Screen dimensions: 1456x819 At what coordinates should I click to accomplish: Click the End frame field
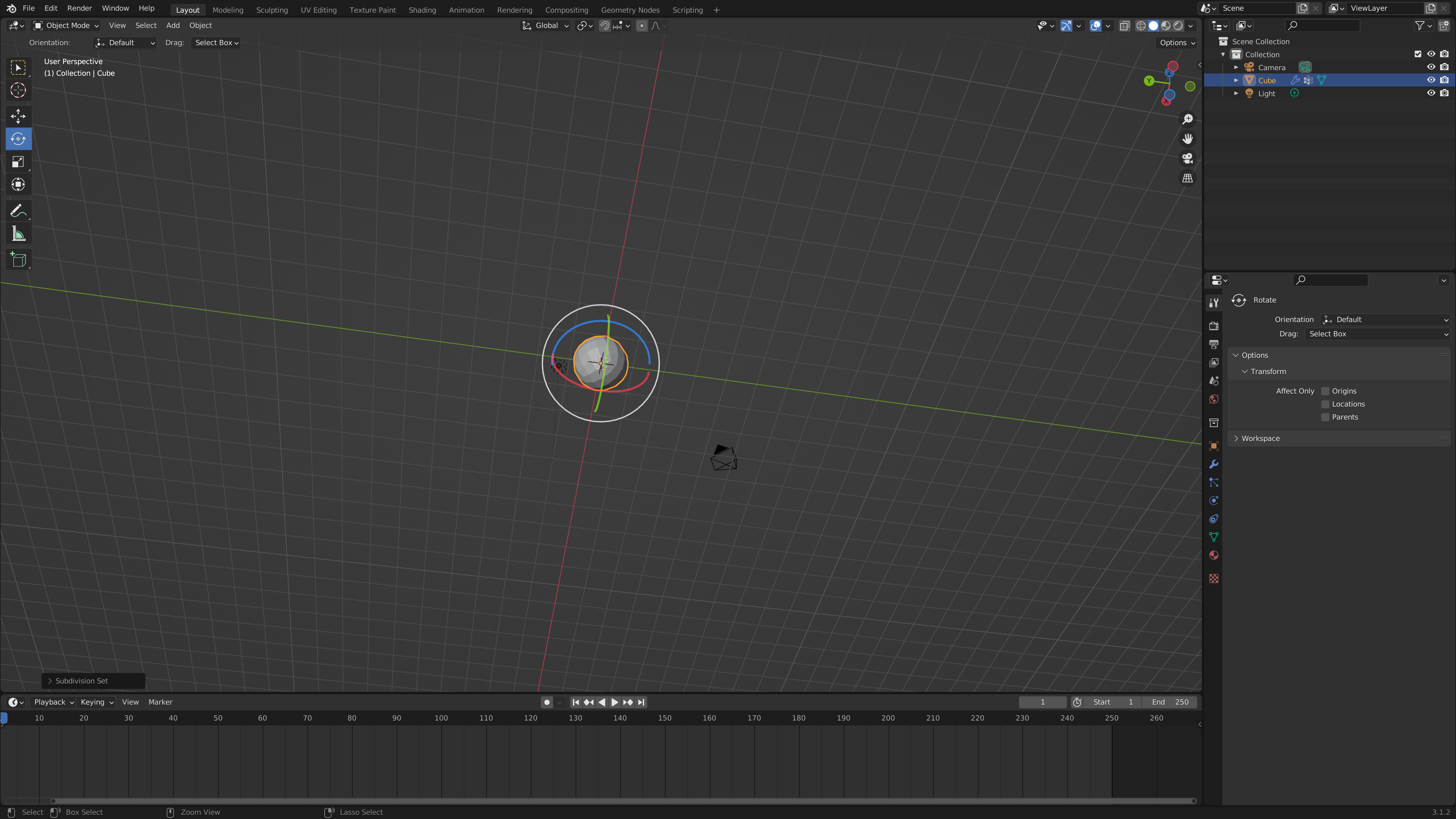(x=1169, y=702)
